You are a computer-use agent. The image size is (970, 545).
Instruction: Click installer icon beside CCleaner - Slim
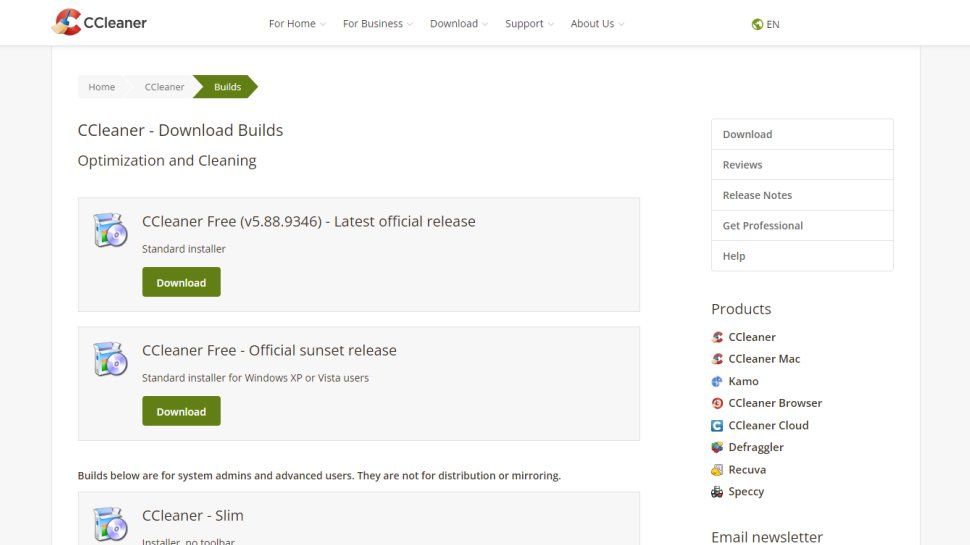[x=110, y=523]
